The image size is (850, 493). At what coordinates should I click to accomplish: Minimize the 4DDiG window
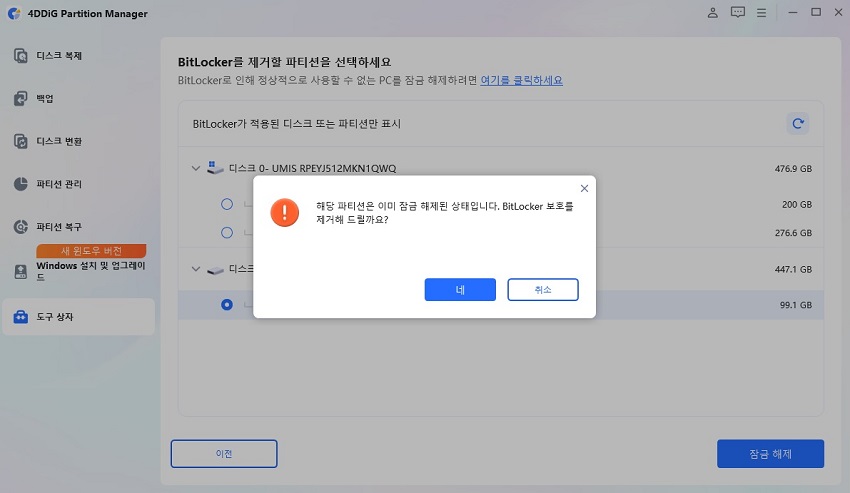pos(793,12)
